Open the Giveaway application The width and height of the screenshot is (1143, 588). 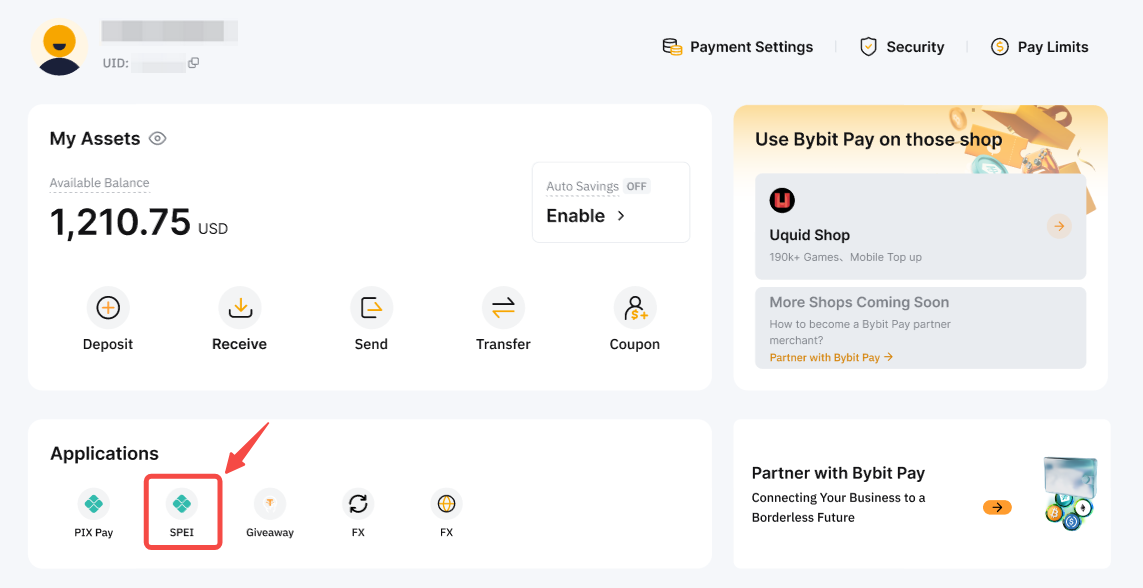pyautogui.click(x=270, y=503)
